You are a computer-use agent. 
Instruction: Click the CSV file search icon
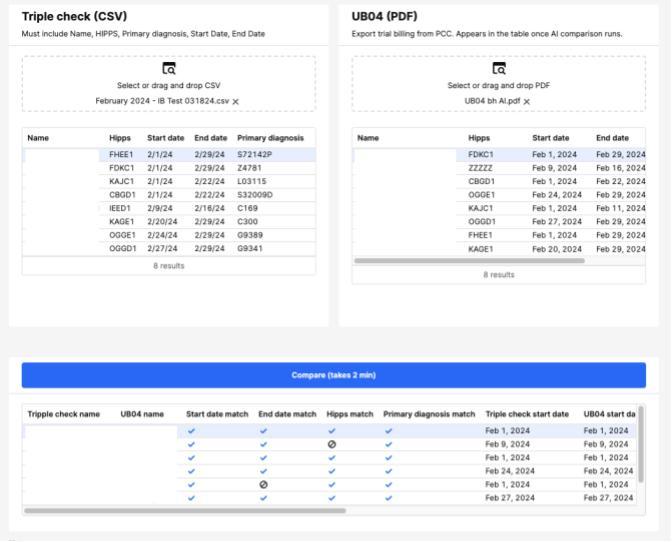tap(169, 69)
